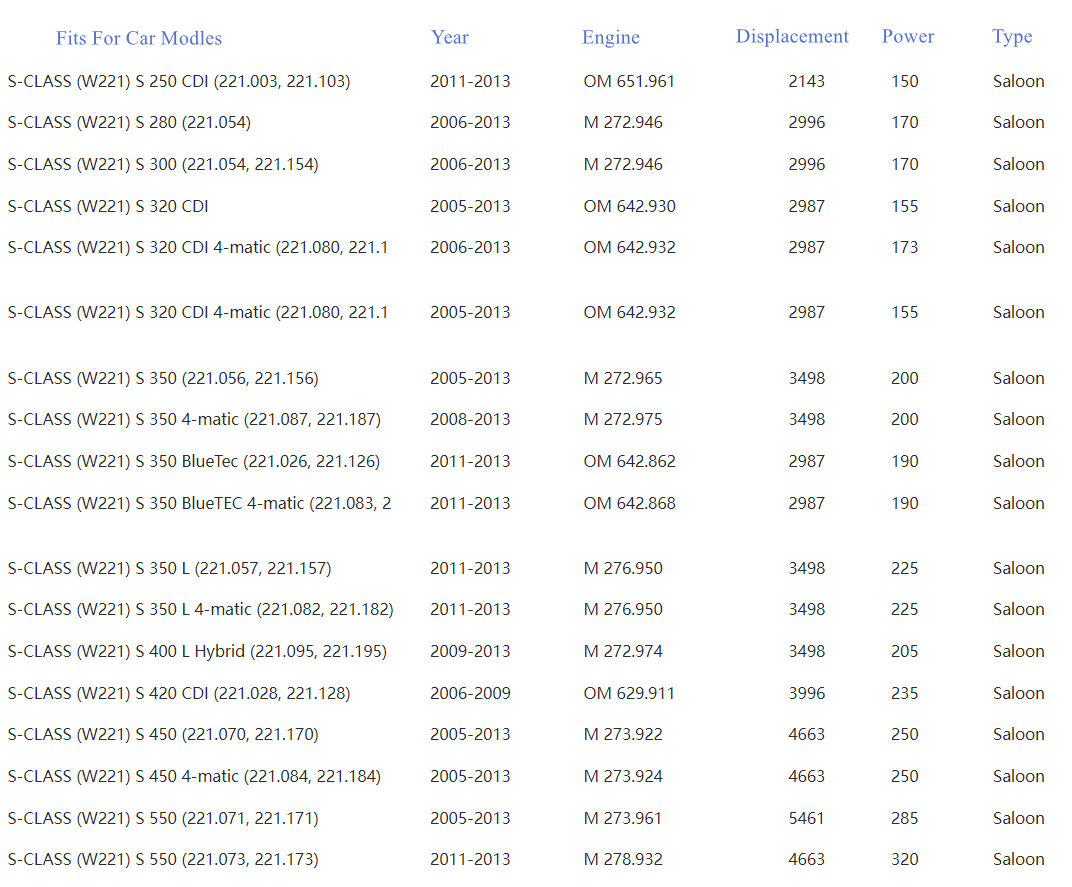Select the S 450 4-matic model entry
The width and height of the screenshot is (1072, 887).
coord(194,776)
